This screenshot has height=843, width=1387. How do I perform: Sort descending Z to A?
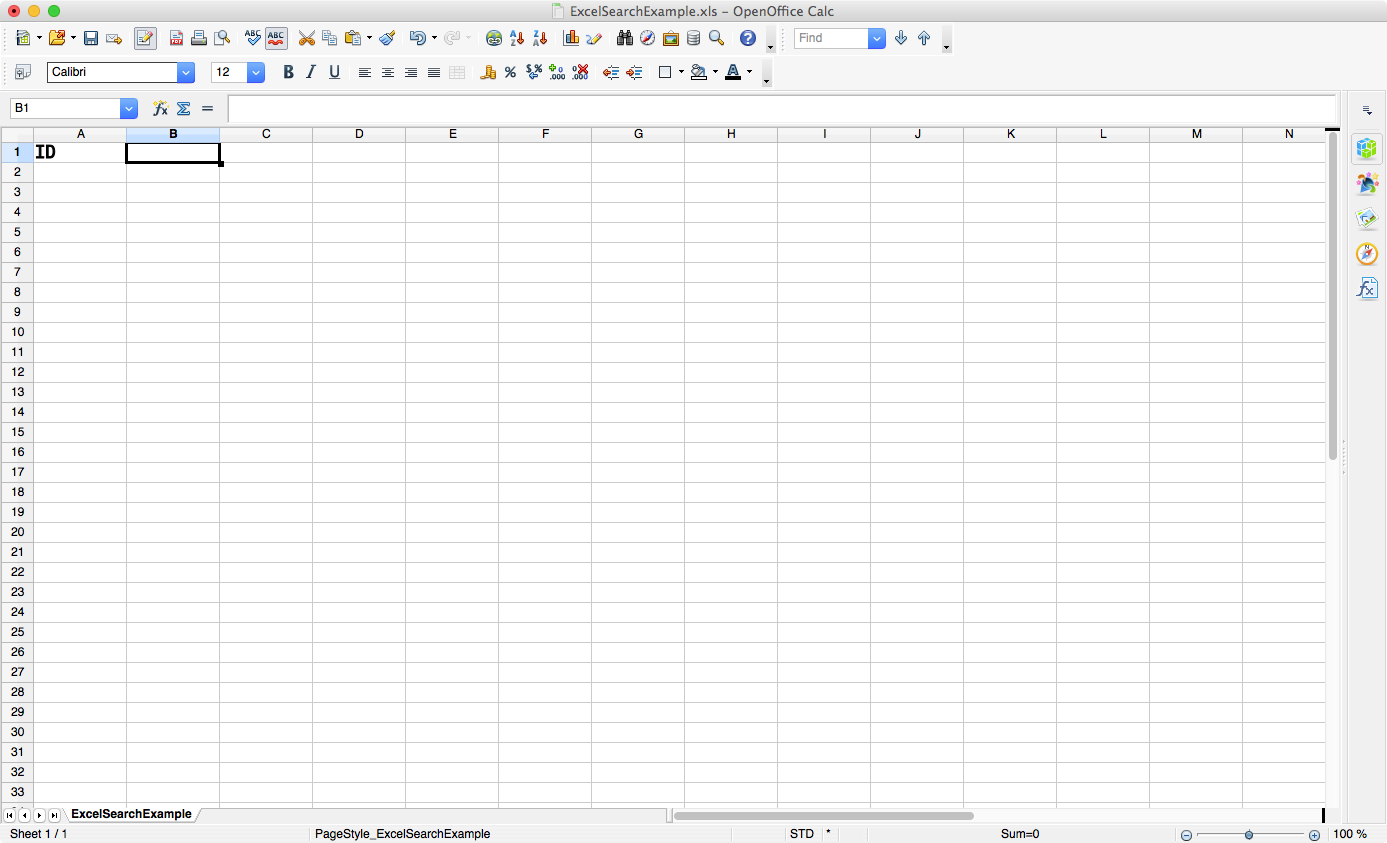coord(540,38)
